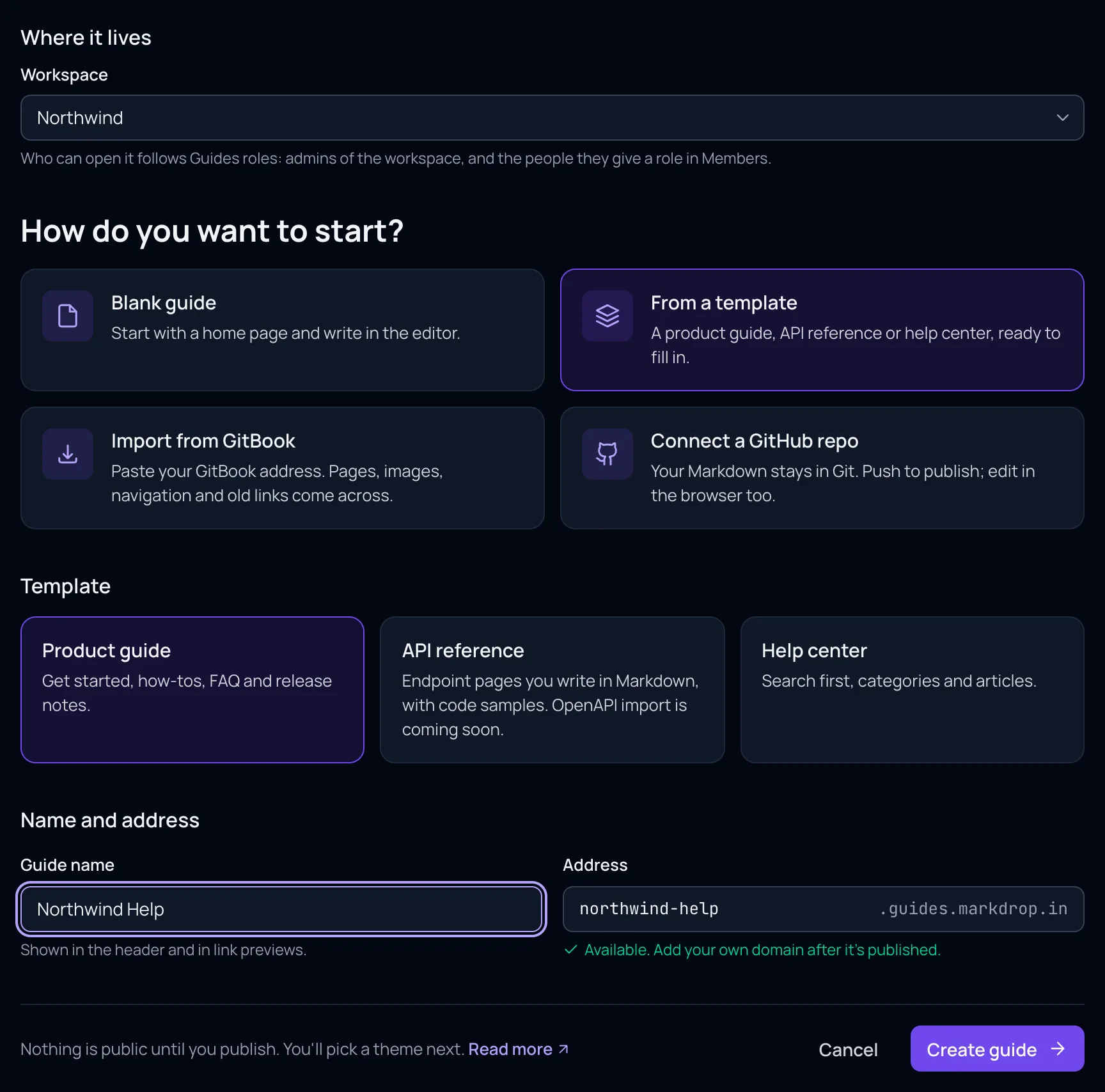Click the 'Workspace' field label
This screenshot has width=1105, height=1092.
(64, 75)
